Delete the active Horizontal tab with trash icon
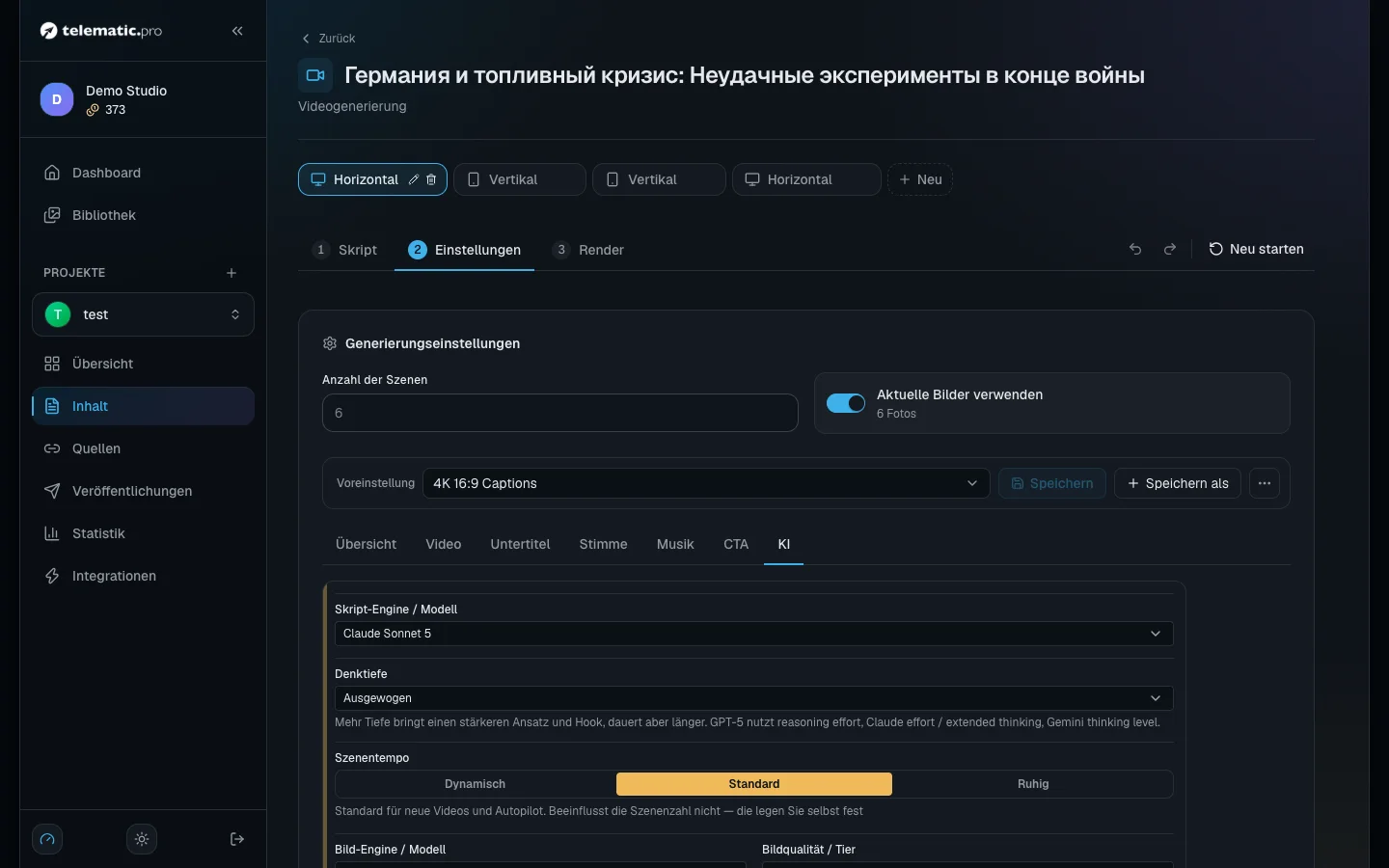Screen dimensions: 1389x868 (431, 179)
